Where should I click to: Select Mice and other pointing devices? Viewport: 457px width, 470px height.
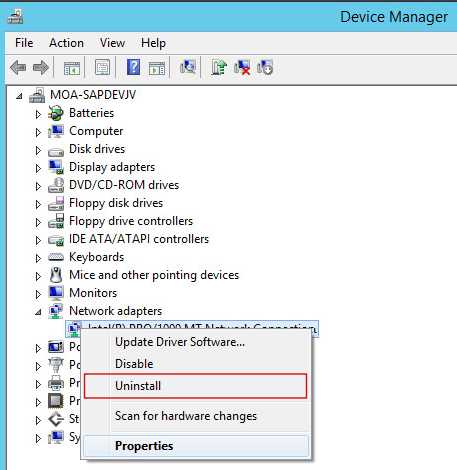pyautogui.click(x=154, y=275)
